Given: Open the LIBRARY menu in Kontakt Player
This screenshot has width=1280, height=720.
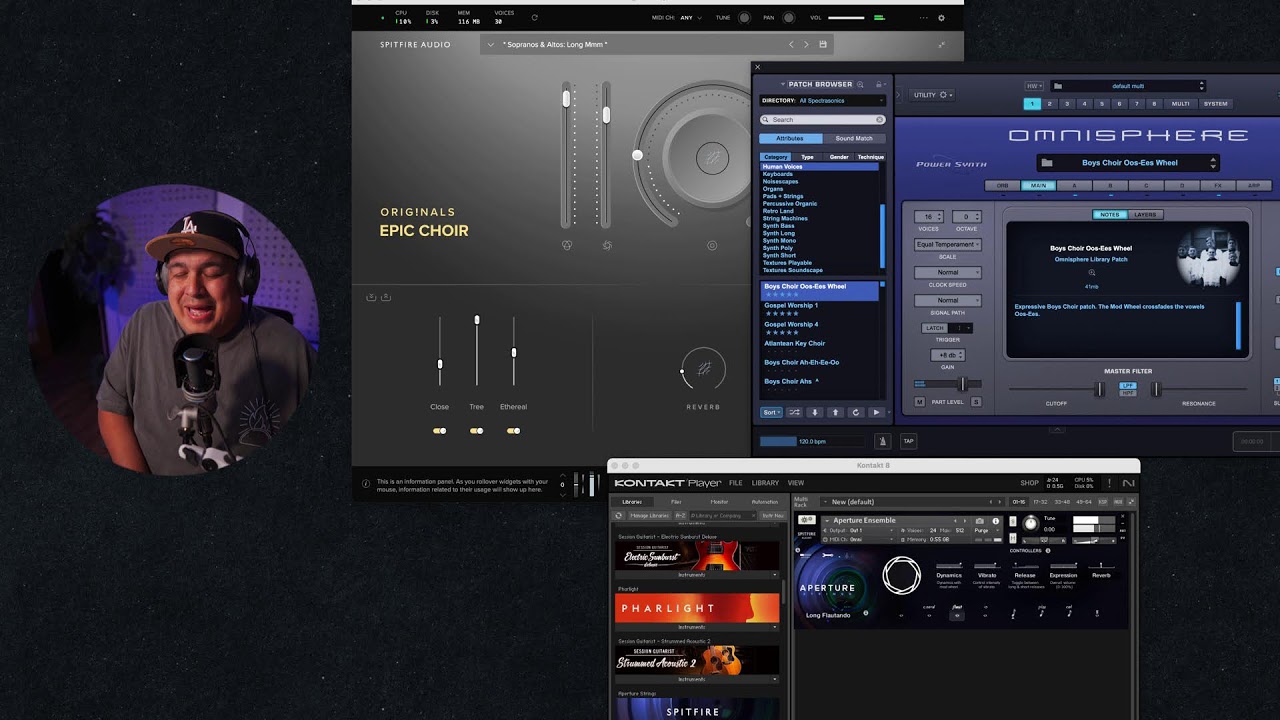Looking at the screenshot, I should (765, 483).
